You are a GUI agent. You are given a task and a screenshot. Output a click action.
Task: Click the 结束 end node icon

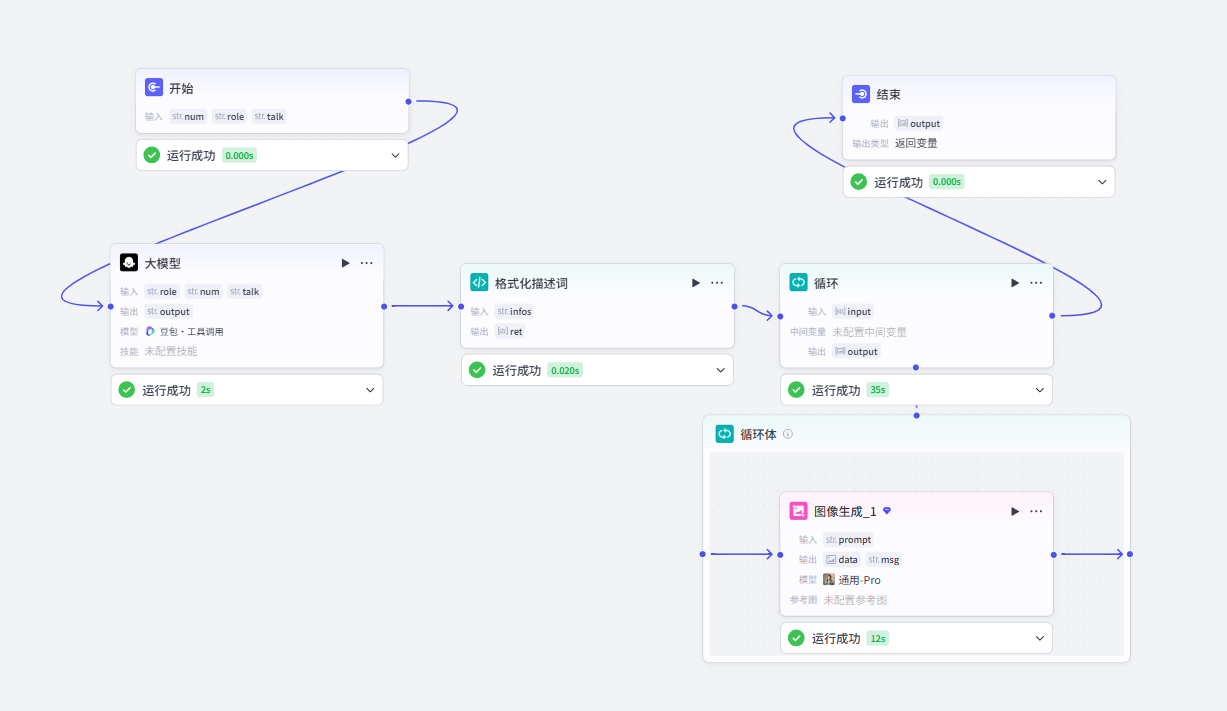861,94
